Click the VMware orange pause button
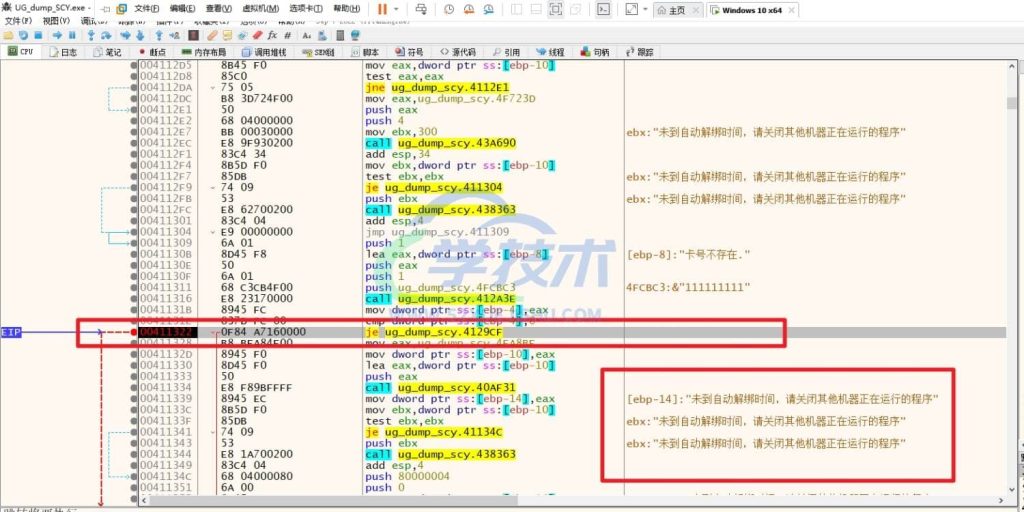The image size is (1024, 512). (383, 9)
